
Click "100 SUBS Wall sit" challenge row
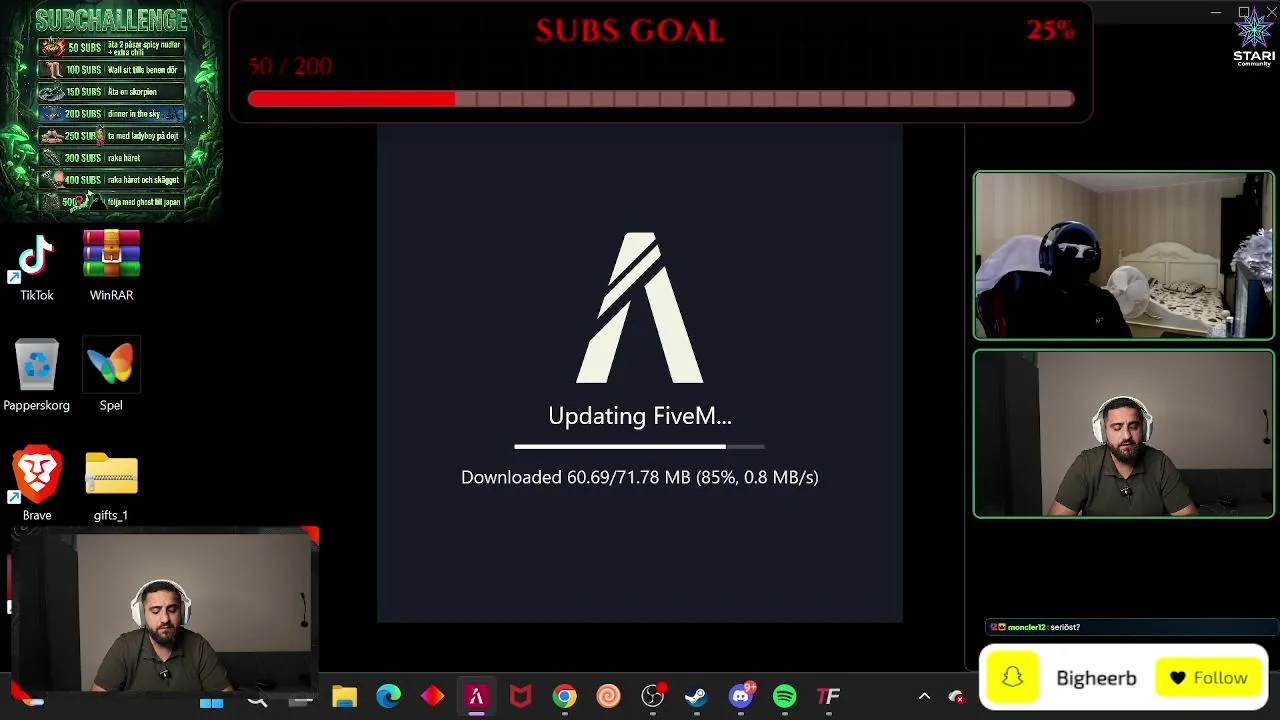pyautogui.click(x=112, y=70)
